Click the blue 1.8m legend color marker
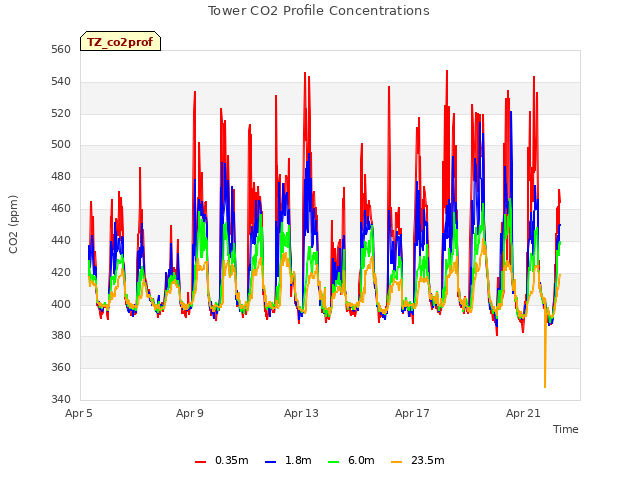Screen dimensions: 640x480 coord(271,462)
